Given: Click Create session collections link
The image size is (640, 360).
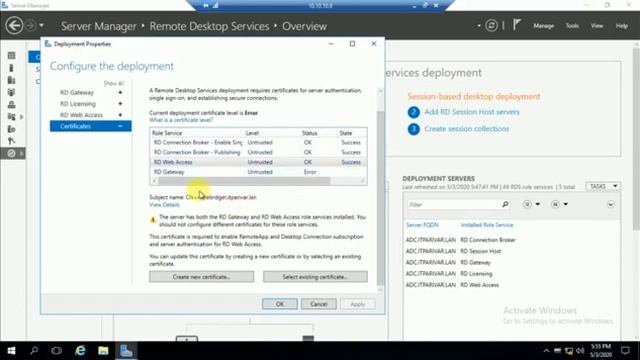Looking at the screenshot, I should tap(467, 129).
